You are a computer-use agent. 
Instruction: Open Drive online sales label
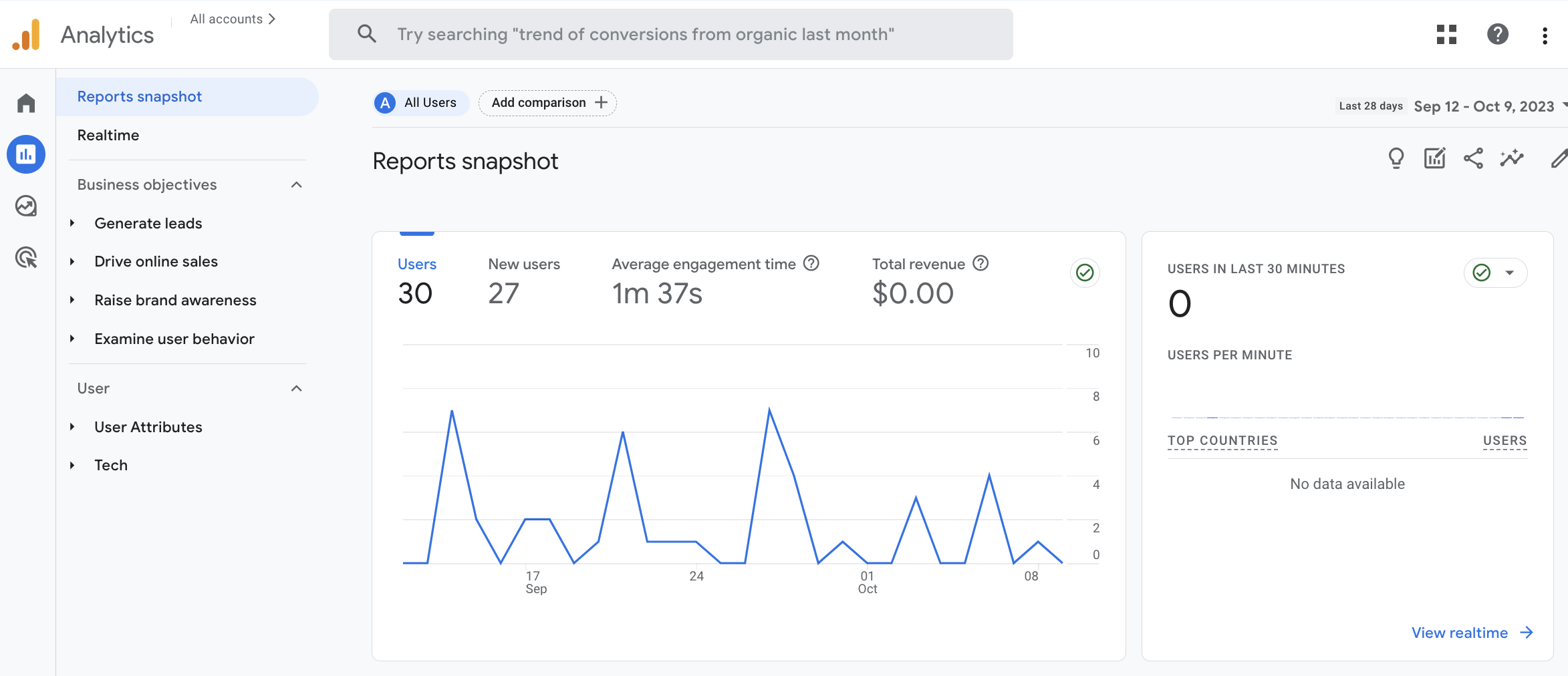156,261
